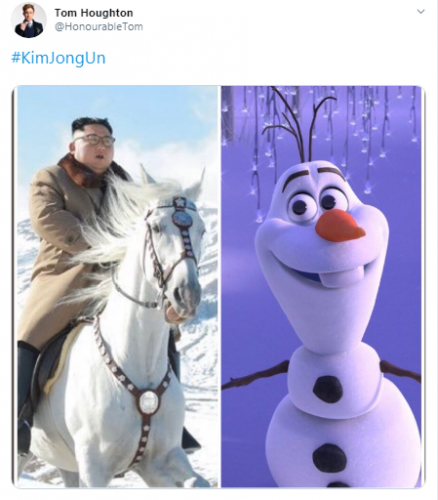
Task: Click the rider's eyeglasses in photo
Action: click(97, 139)
